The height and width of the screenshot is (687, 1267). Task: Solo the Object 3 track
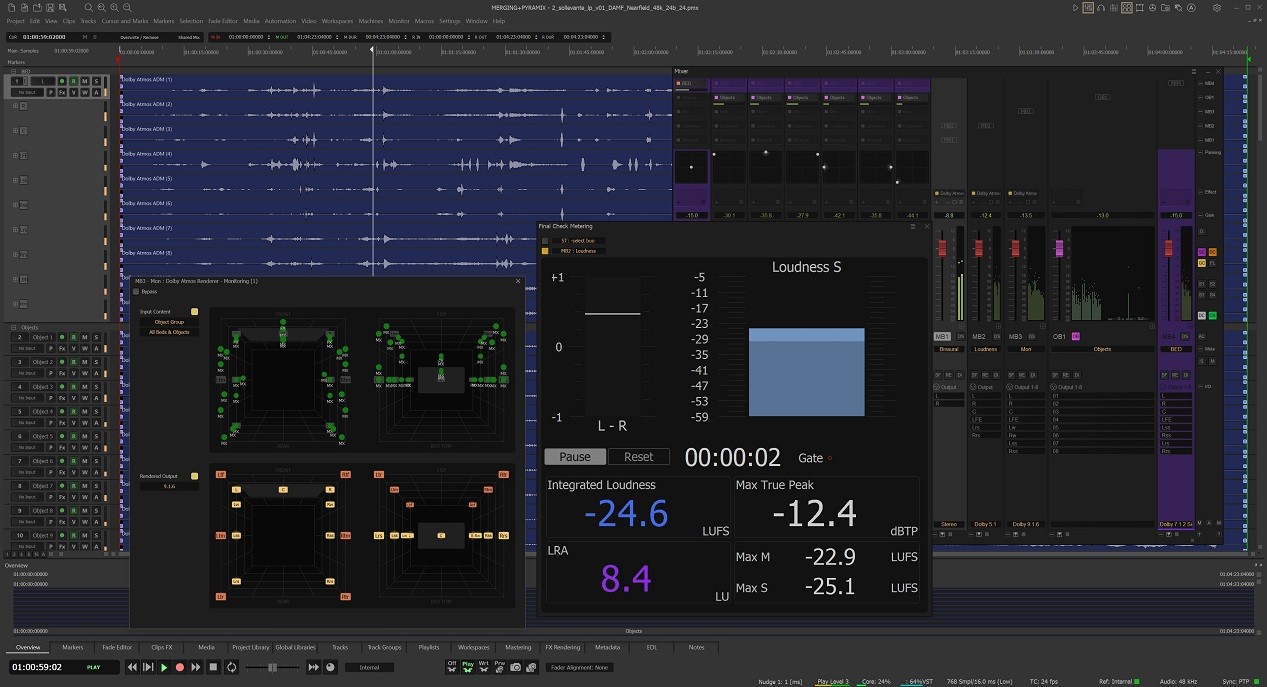[96, 387]
